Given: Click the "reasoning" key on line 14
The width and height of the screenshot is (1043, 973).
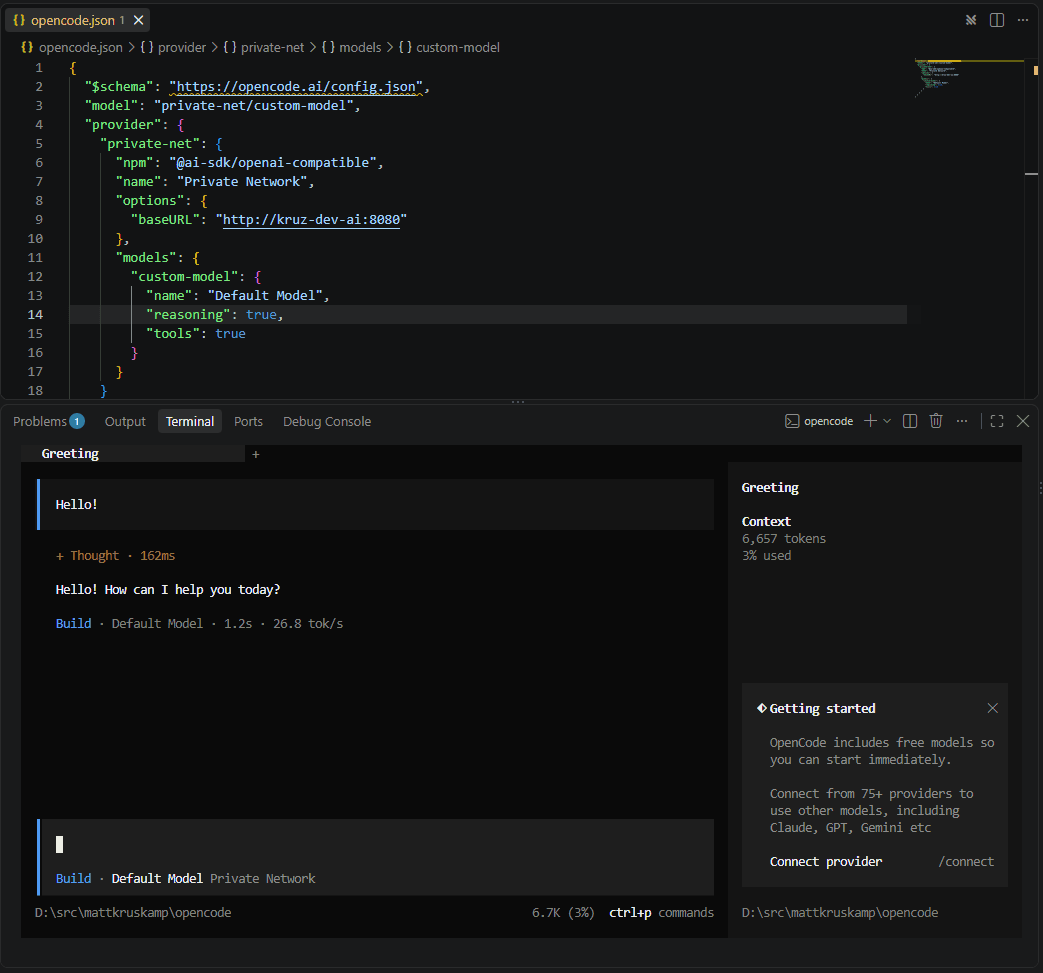Looking at the screenshot, I should tap(188, 315).
